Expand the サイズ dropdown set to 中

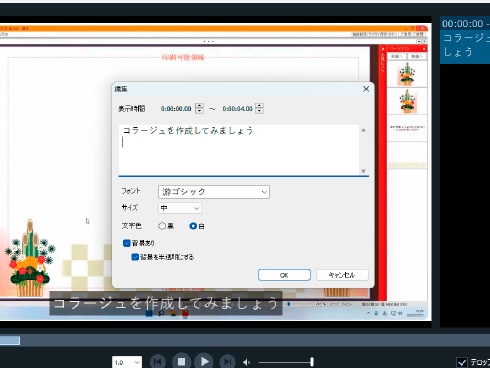coord(180,208)
